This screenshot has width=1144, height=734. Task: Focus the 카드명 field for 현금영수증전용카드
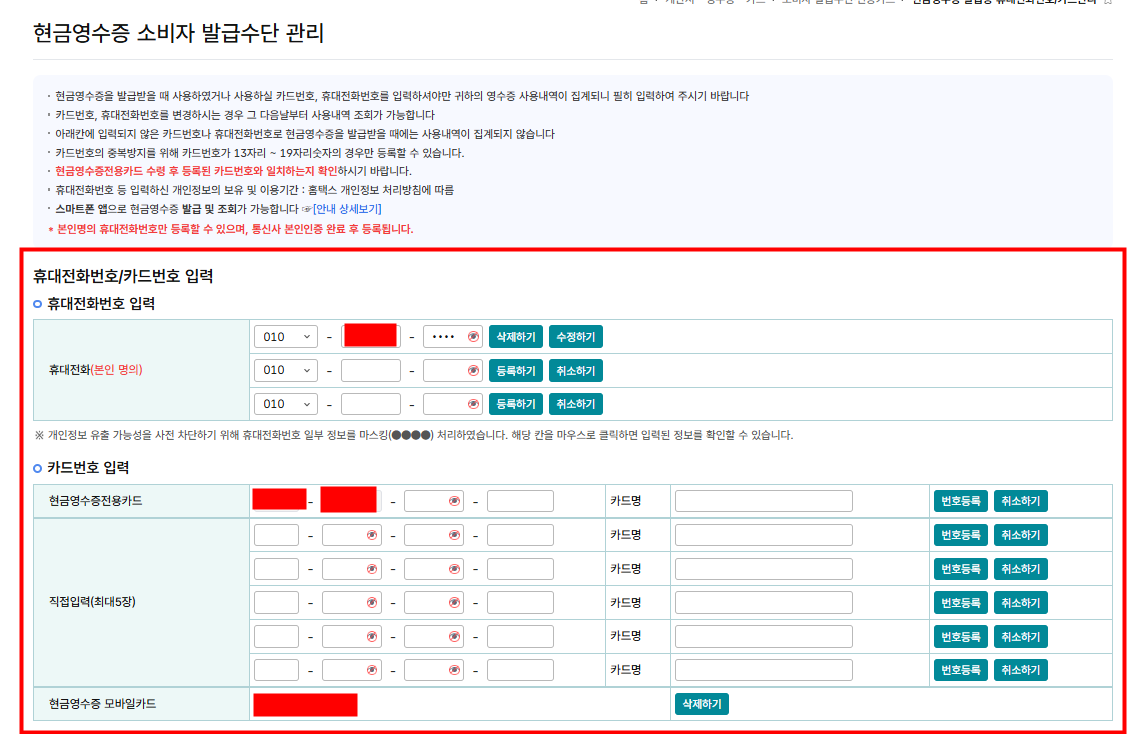[x=764, y=501]
